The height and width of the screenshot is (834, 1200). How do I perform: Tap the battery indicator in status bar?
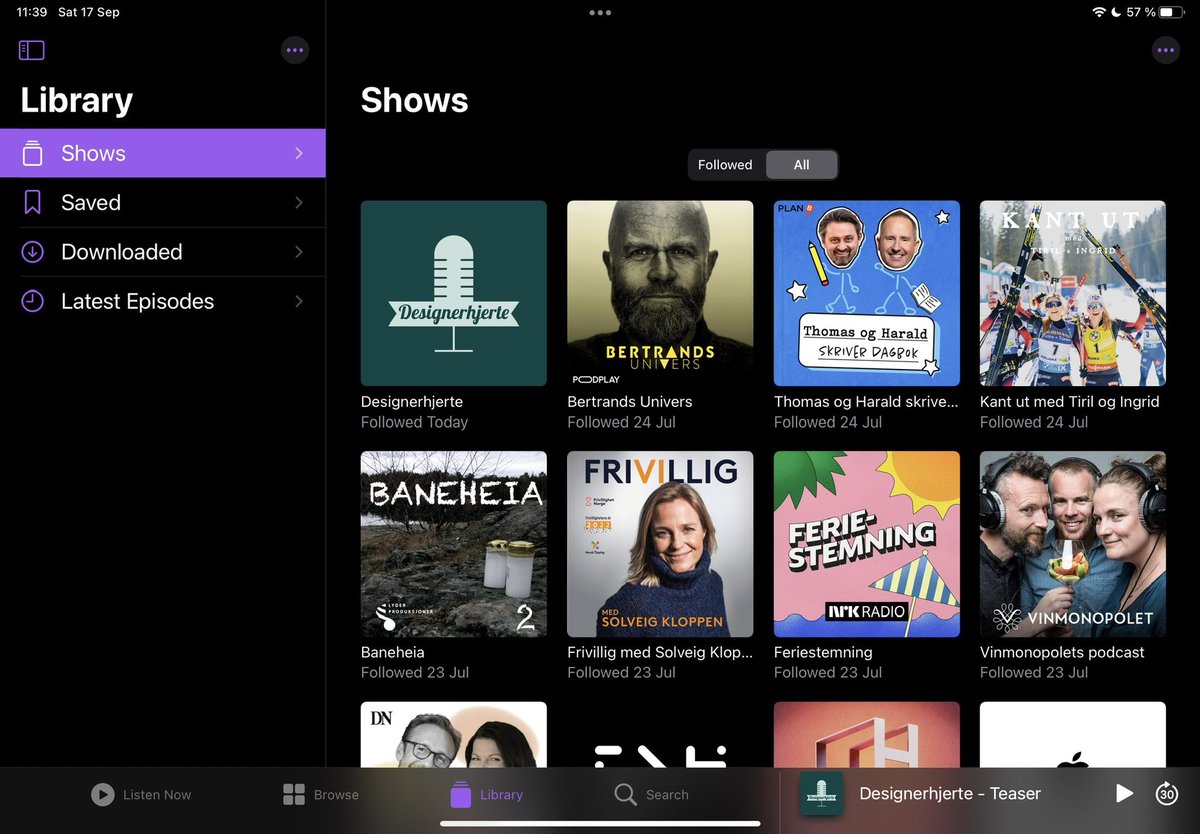pyautogui.click(x=1171, y=12)
